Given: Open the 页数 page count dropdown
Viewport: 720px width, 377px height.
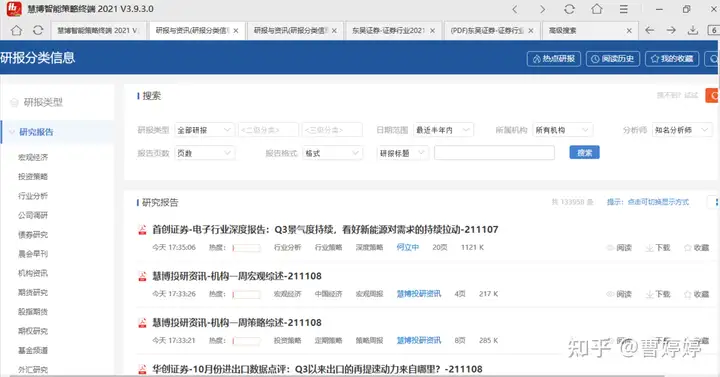Looking at the screenshot, I should click(204, 153).
